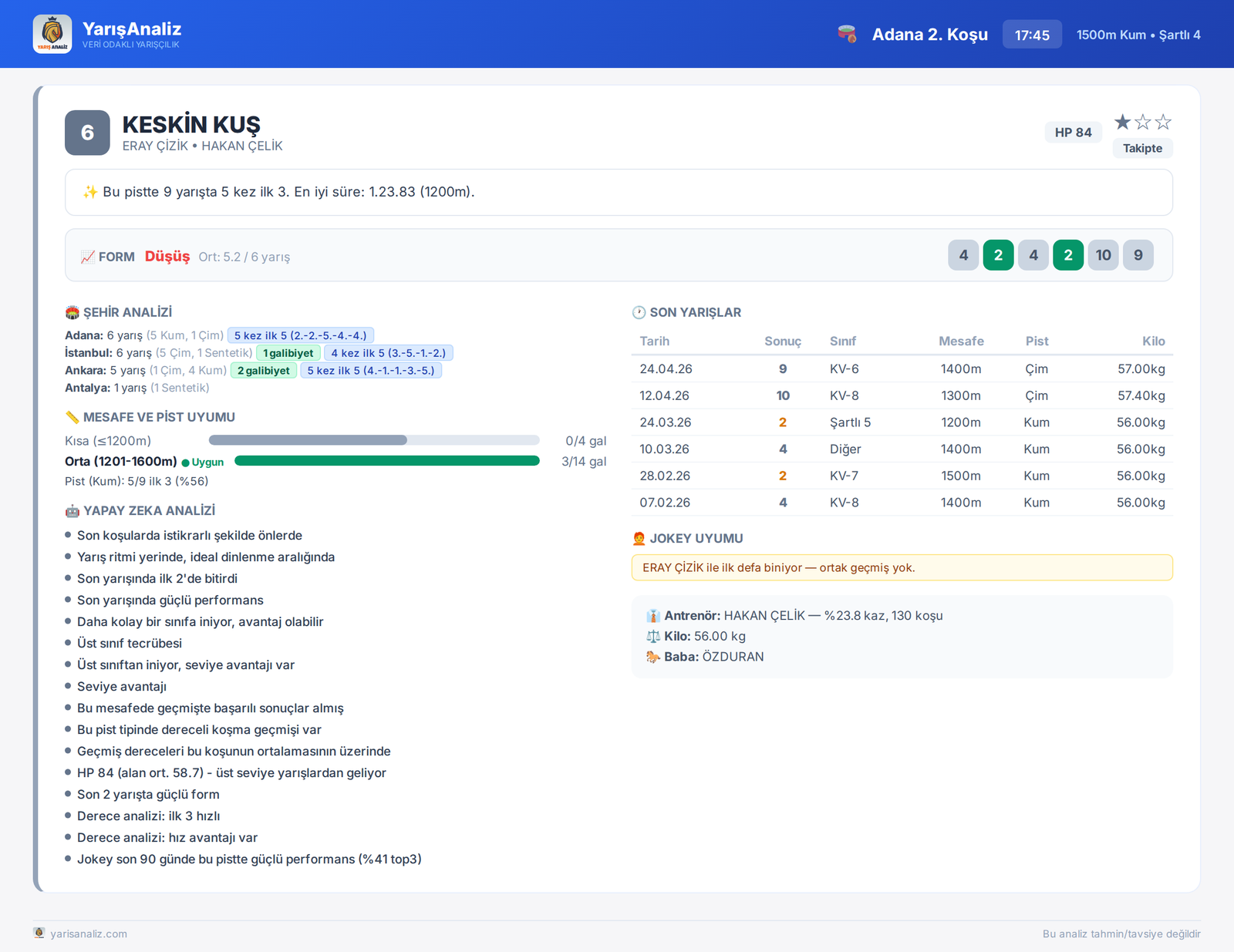Click the Kilo column header
The height and width of the screenshot is (952, 1234).
pyautogui.click(x=1154, y=341)
